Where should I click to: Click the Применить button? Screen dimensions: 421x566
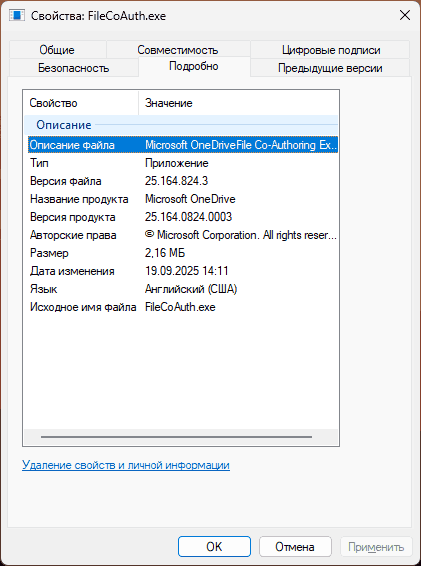[376, 547]
